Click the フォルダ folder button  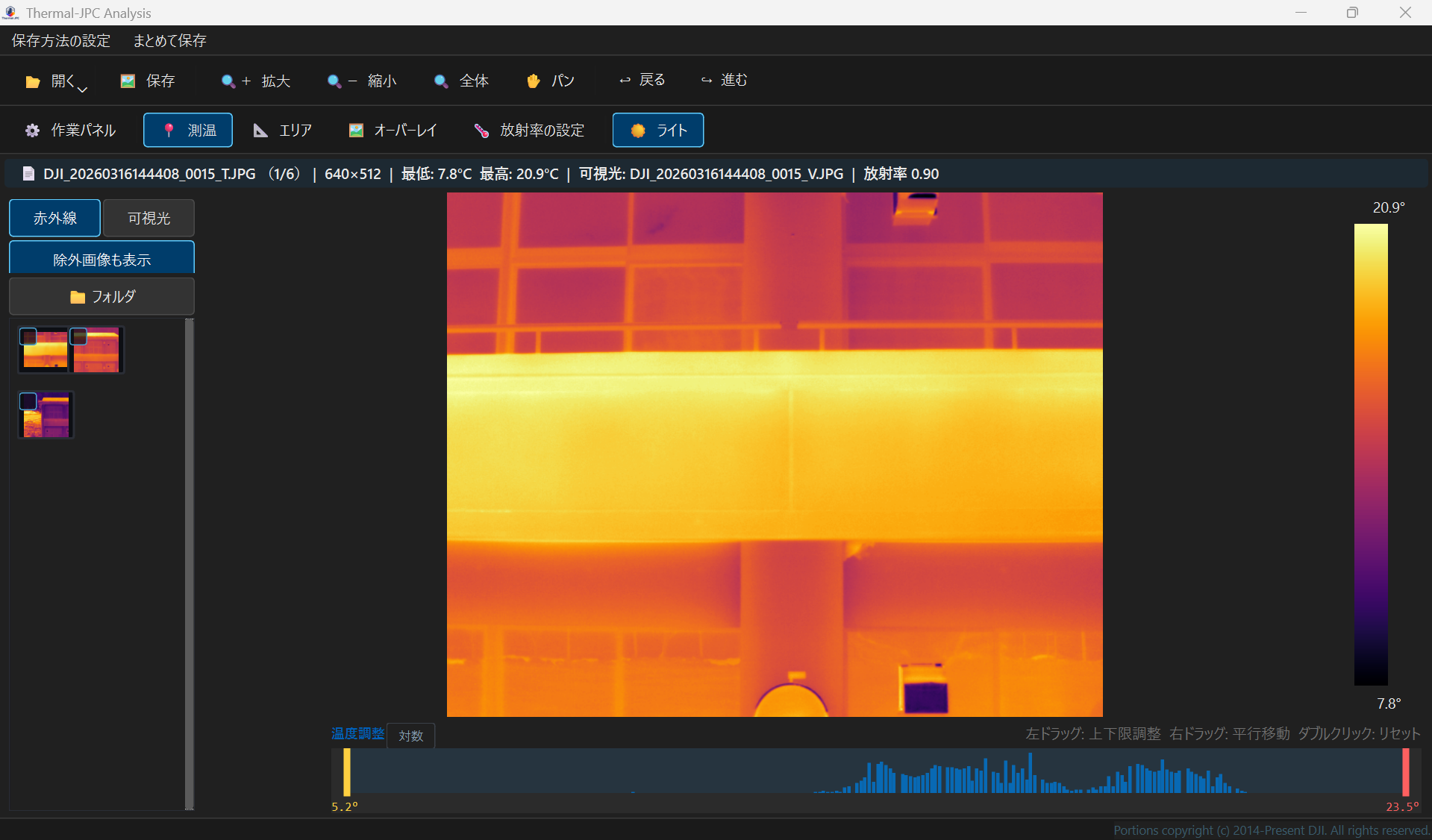(x=101, y=296)
